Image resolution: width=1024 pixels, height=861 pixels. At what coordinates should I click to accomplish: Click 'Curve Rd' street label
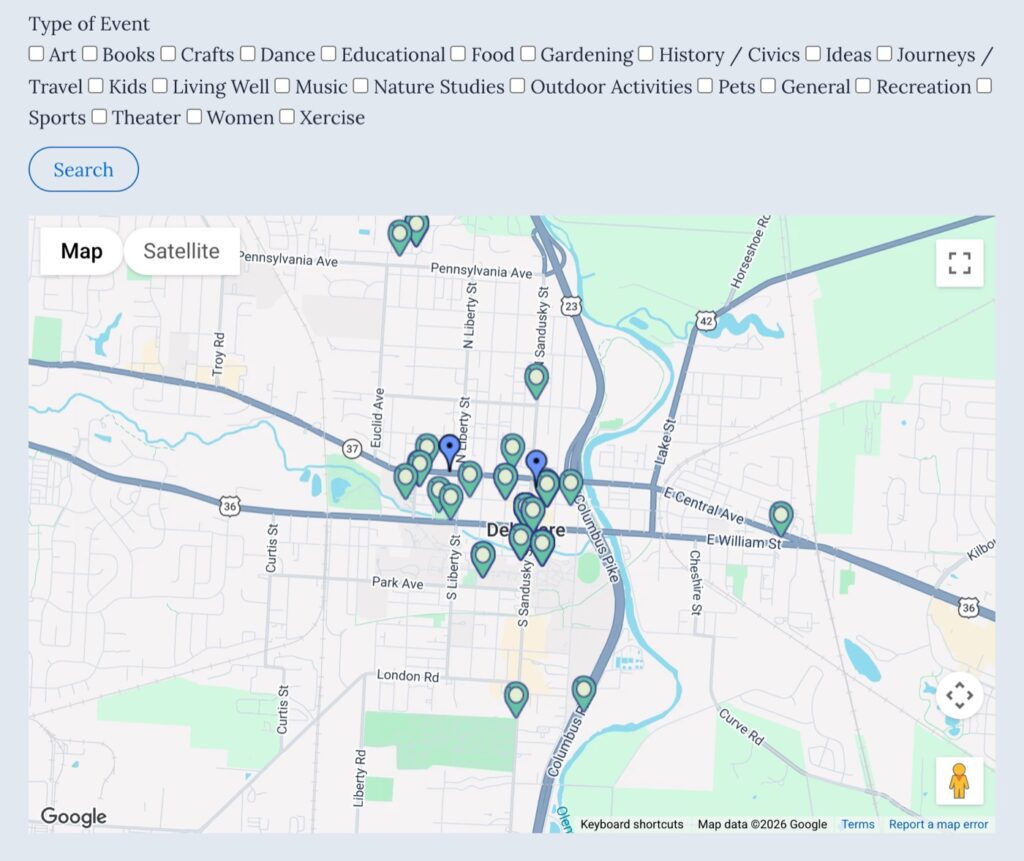(741, 726)
